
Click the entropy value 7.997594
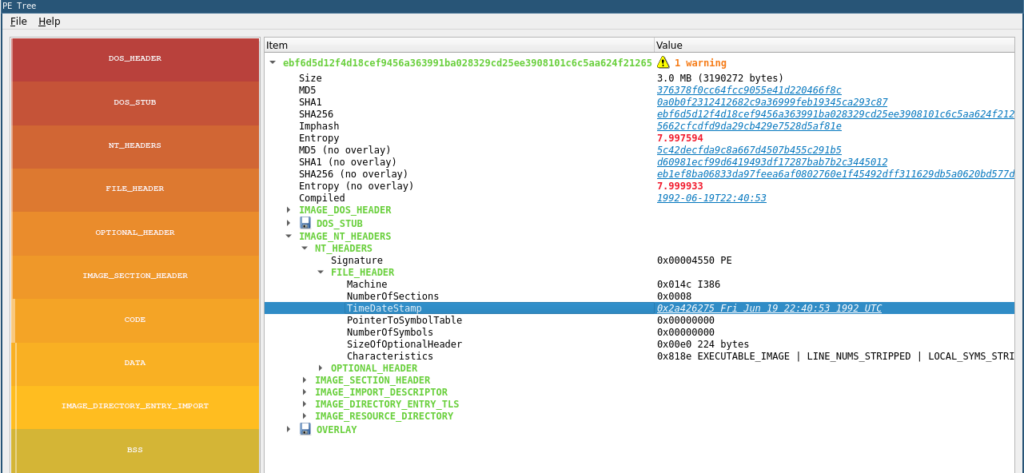[x=680, y=138]
